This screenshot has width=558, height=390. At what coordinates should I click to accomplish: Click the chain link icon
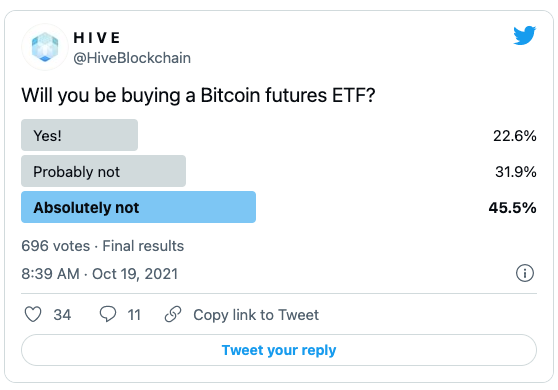point(173,314)
